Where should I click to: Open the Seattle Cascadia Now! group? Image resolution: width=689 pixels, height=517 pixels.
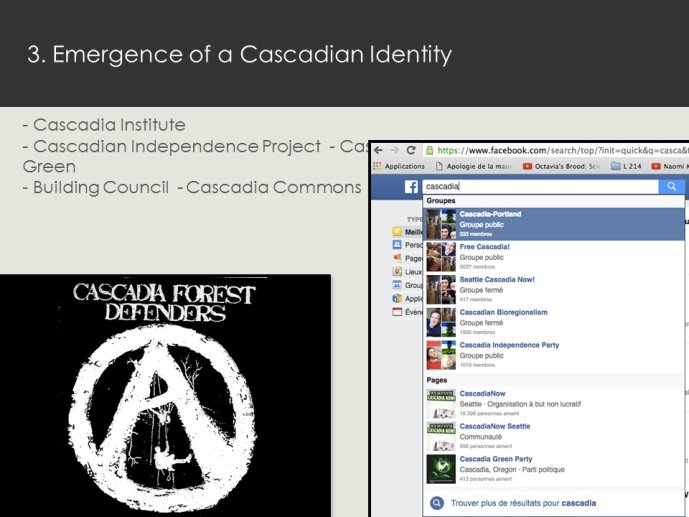[x=554, y=289]
